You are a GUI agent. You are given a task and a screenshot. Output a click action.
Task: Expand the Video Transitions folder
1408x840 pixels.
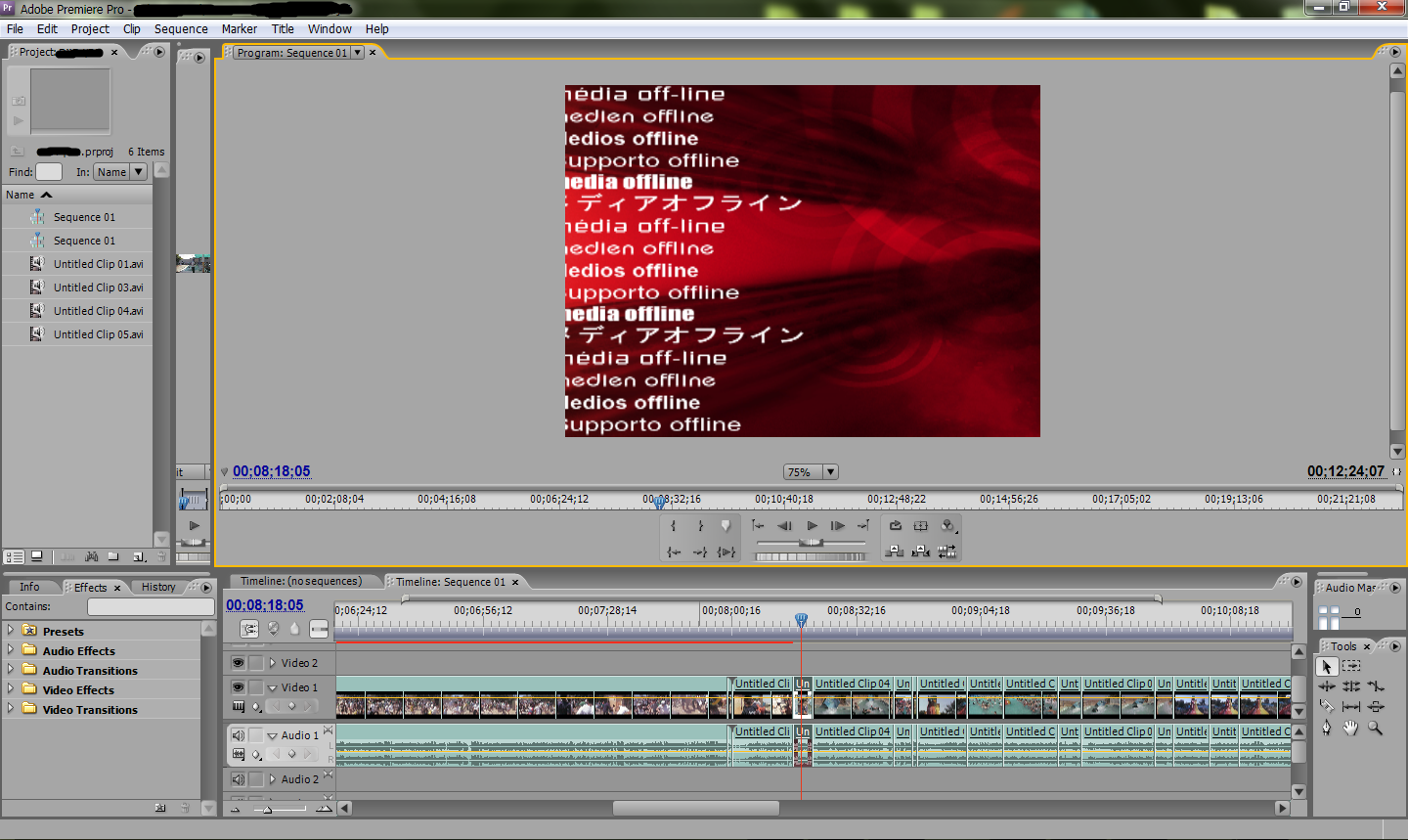(x=11, y=709)
